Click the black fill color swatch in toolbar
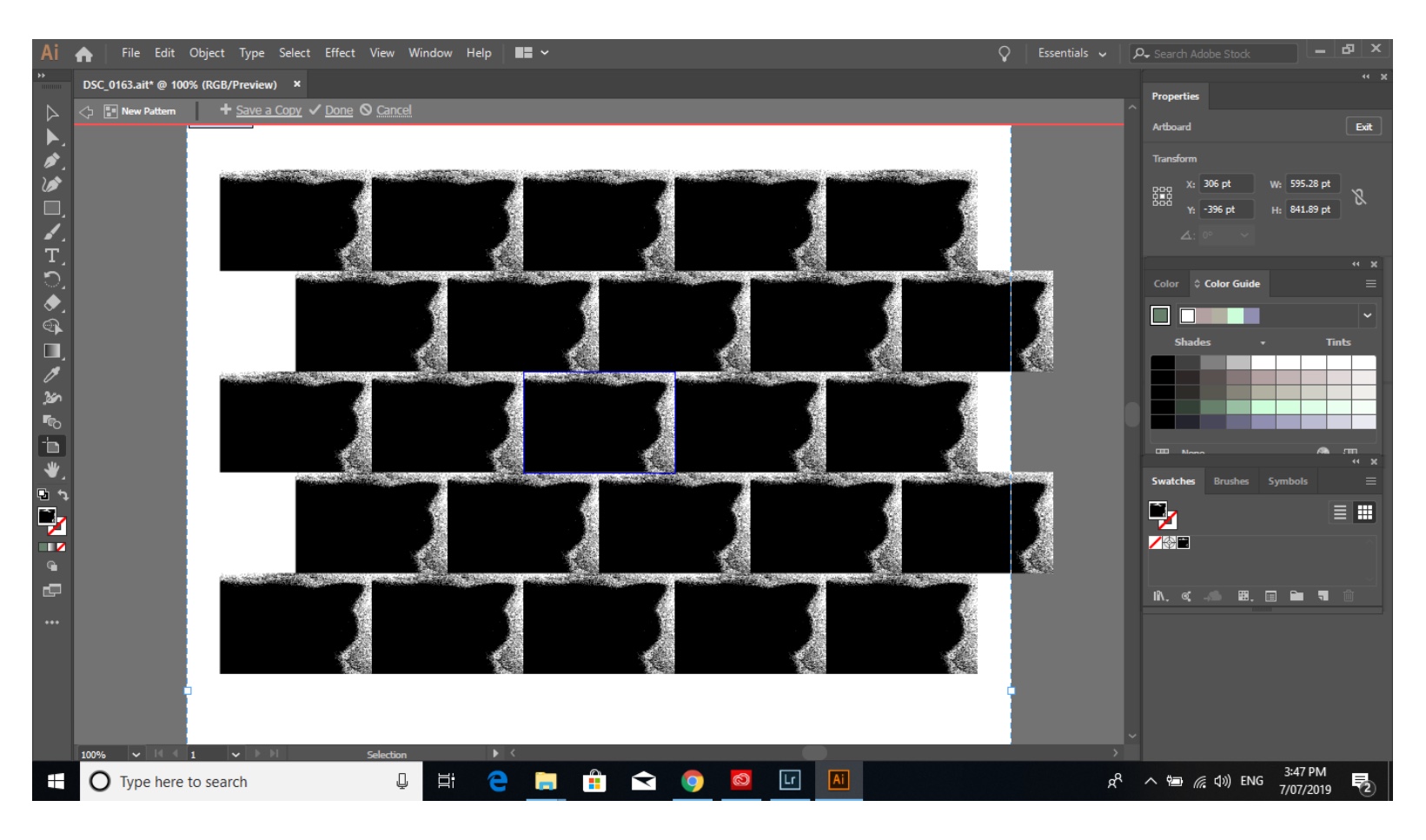1426x840 pixels. (x=47, y=517)
